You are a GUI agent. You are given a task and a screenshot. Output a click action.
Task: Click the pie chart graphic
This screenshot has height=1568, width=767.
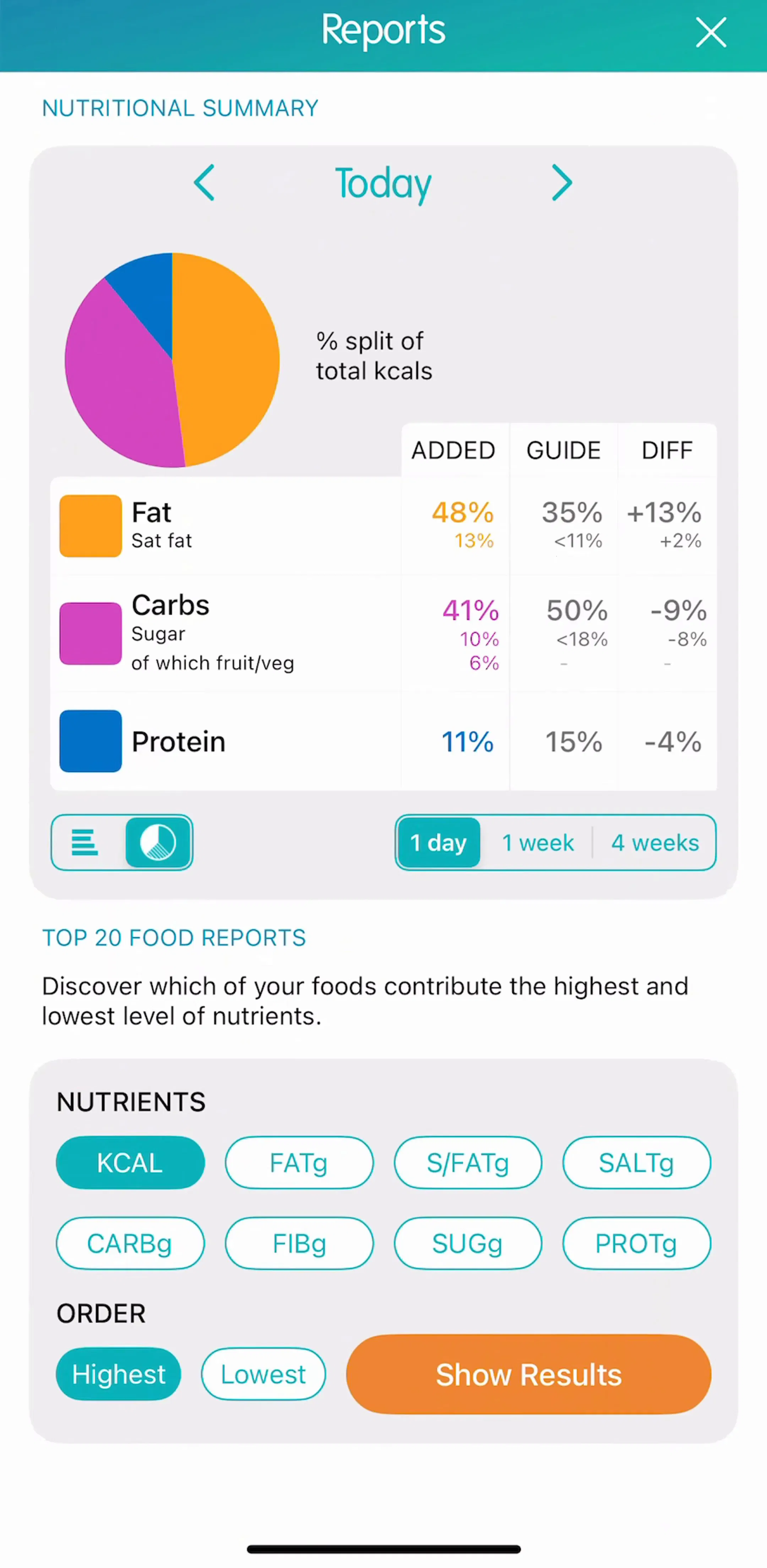point(172,360)
